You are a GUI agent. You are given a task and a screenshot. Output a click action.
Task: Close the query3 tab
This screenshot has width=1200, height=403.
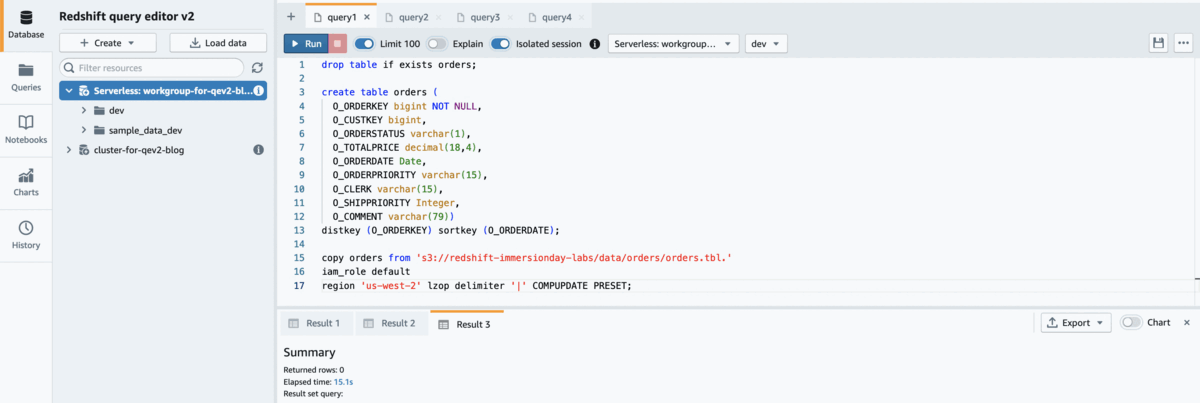pyautogui.click(x=509, y=18)
